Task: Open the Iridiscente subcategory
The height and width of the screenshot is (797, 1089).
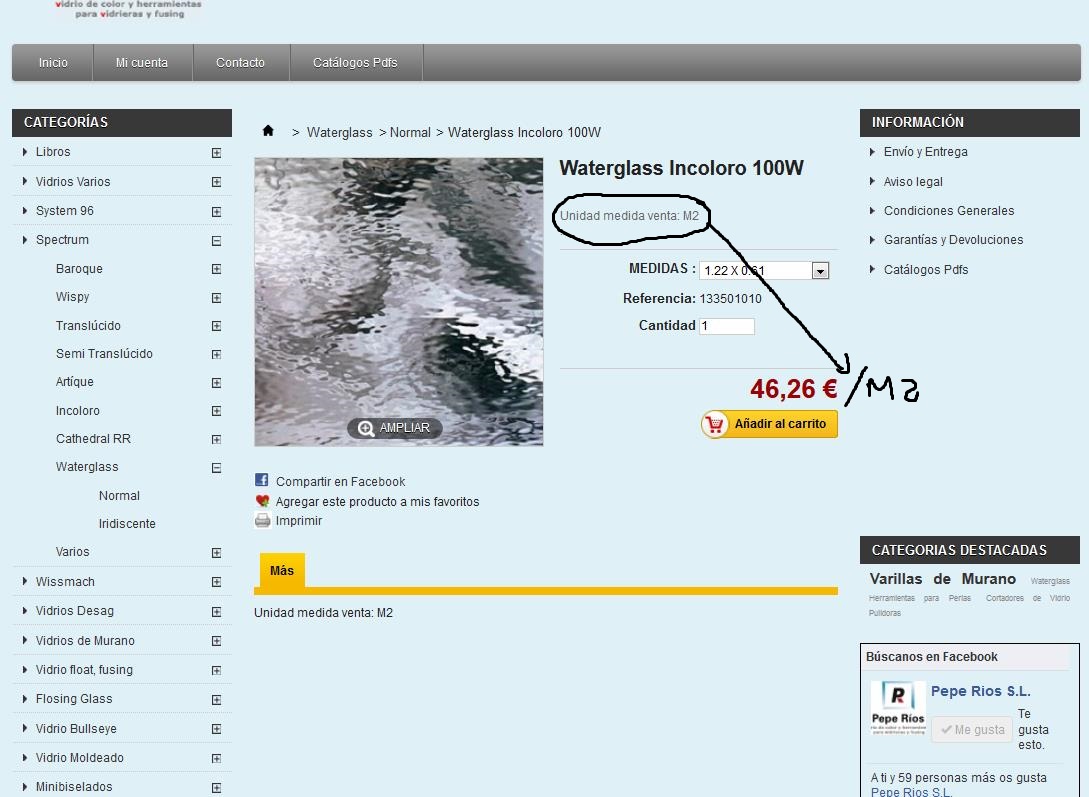Action: (127, 524)
